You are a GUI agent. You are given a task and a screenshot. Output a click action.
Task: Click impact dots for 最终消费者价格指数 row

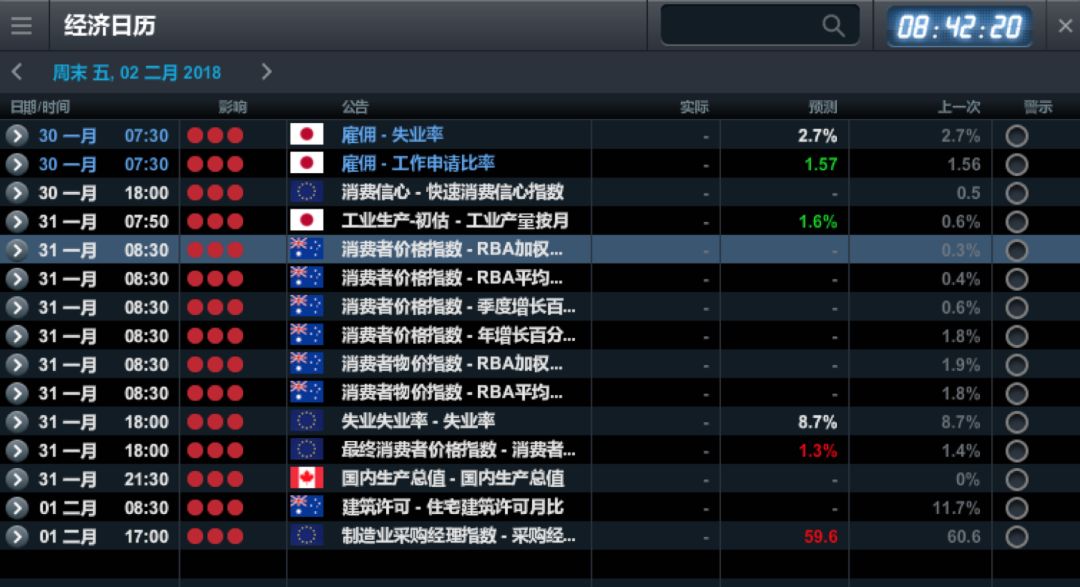[x=215, y=451]
